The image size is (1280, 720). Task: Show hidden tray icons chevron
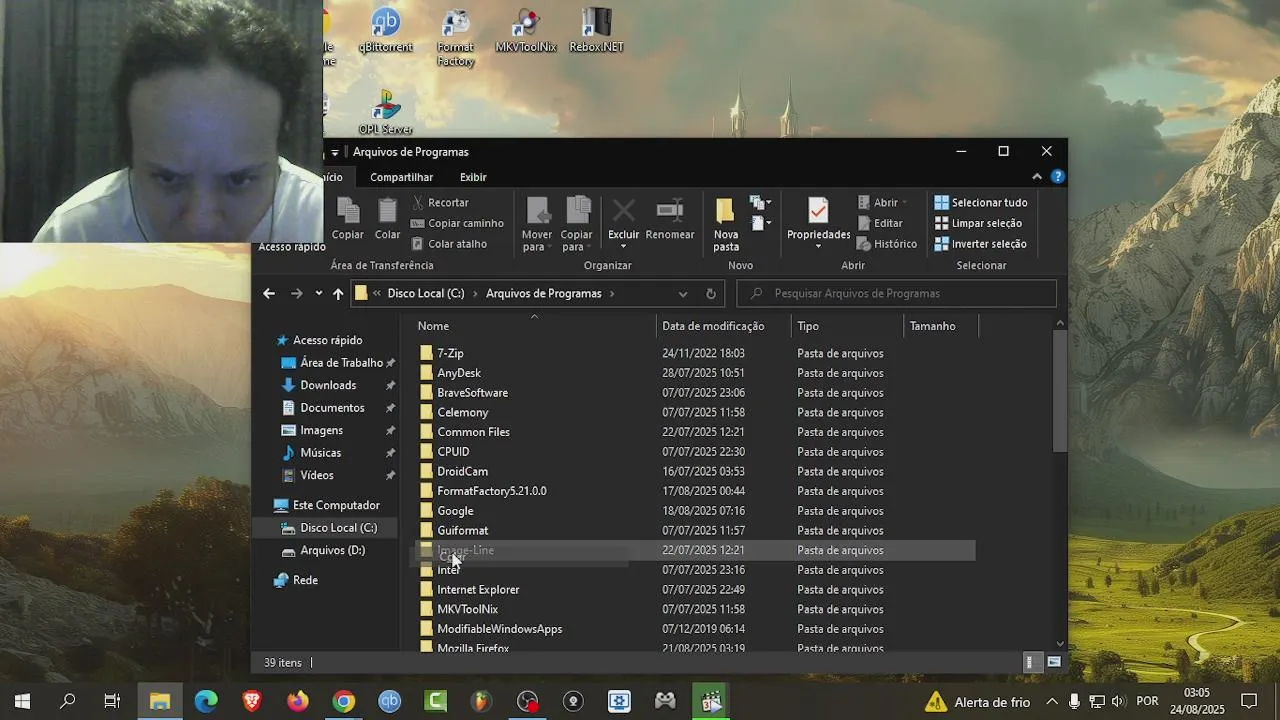[1052, 701]
